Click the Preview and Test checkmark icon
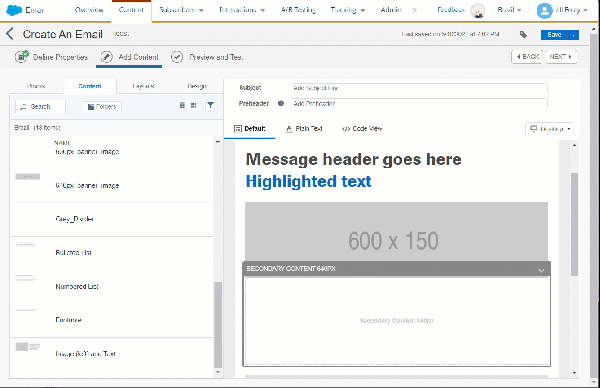600x388 pixels. 177,57
